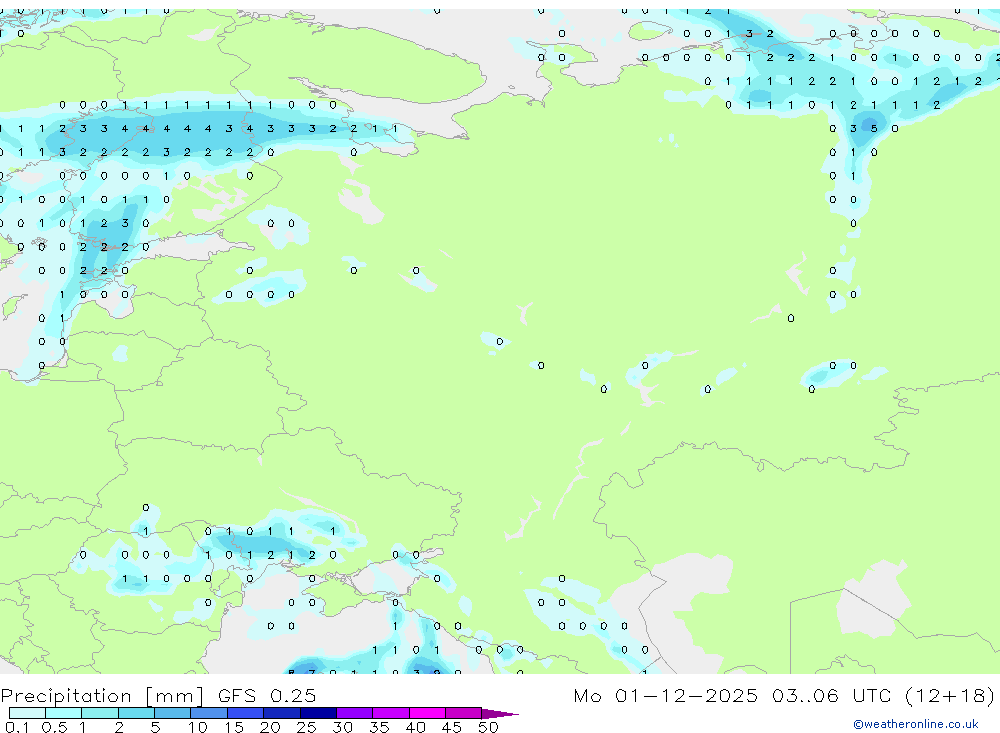Click the '(12+18)' forecast run label
The height and width of the screenshot is (733, 1000).
[950, 695]
